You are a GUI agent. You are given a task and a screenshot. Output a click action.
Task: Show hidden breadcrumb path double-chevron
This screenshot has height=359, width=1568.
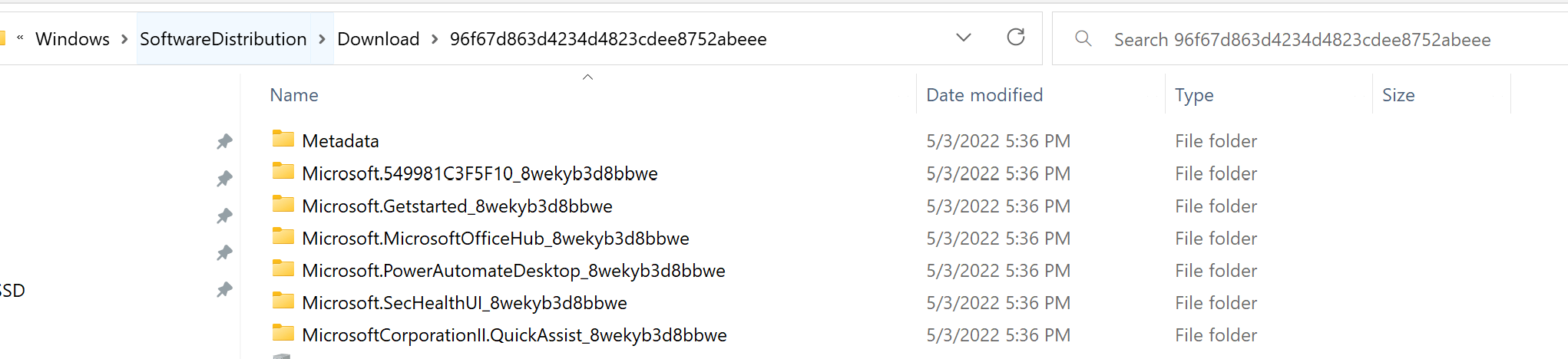[x=20, y=38]
